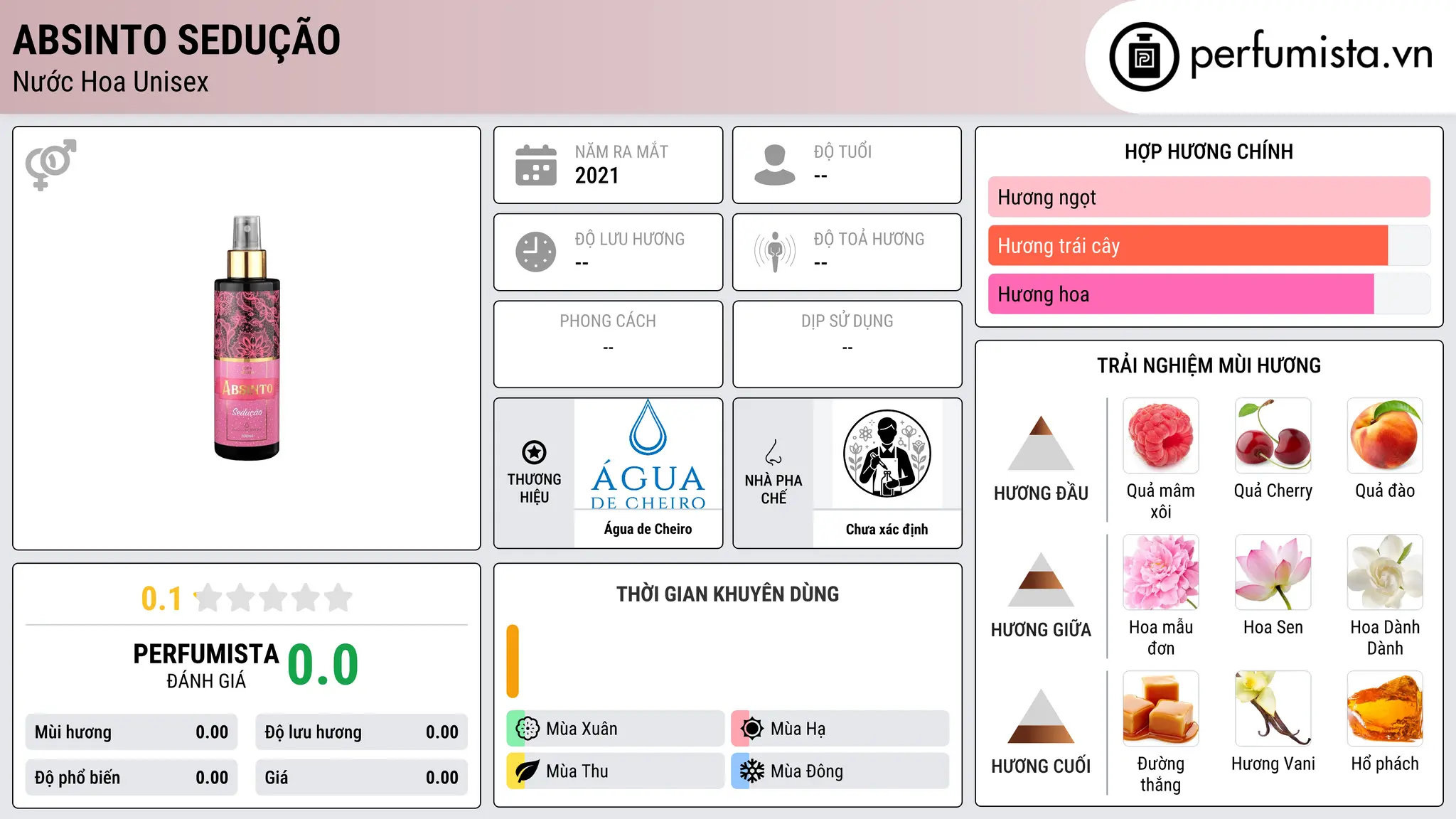Click the orange bar under Thời gian khuyên dùng
Image resolution: width=1456 pixels, height=819 pixels.
click(x=513, y=661)
